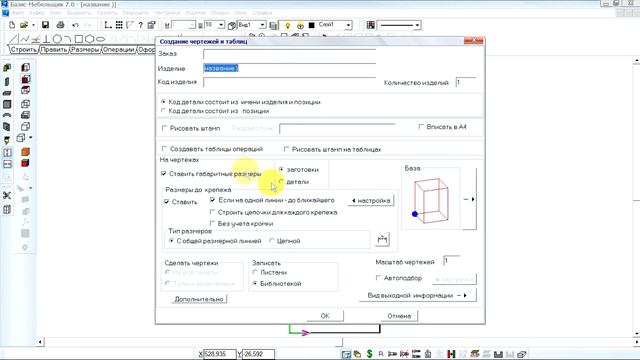The image size is (640, 360).
Task: Toggle the grid dots icon
Action: pos(119,25)
